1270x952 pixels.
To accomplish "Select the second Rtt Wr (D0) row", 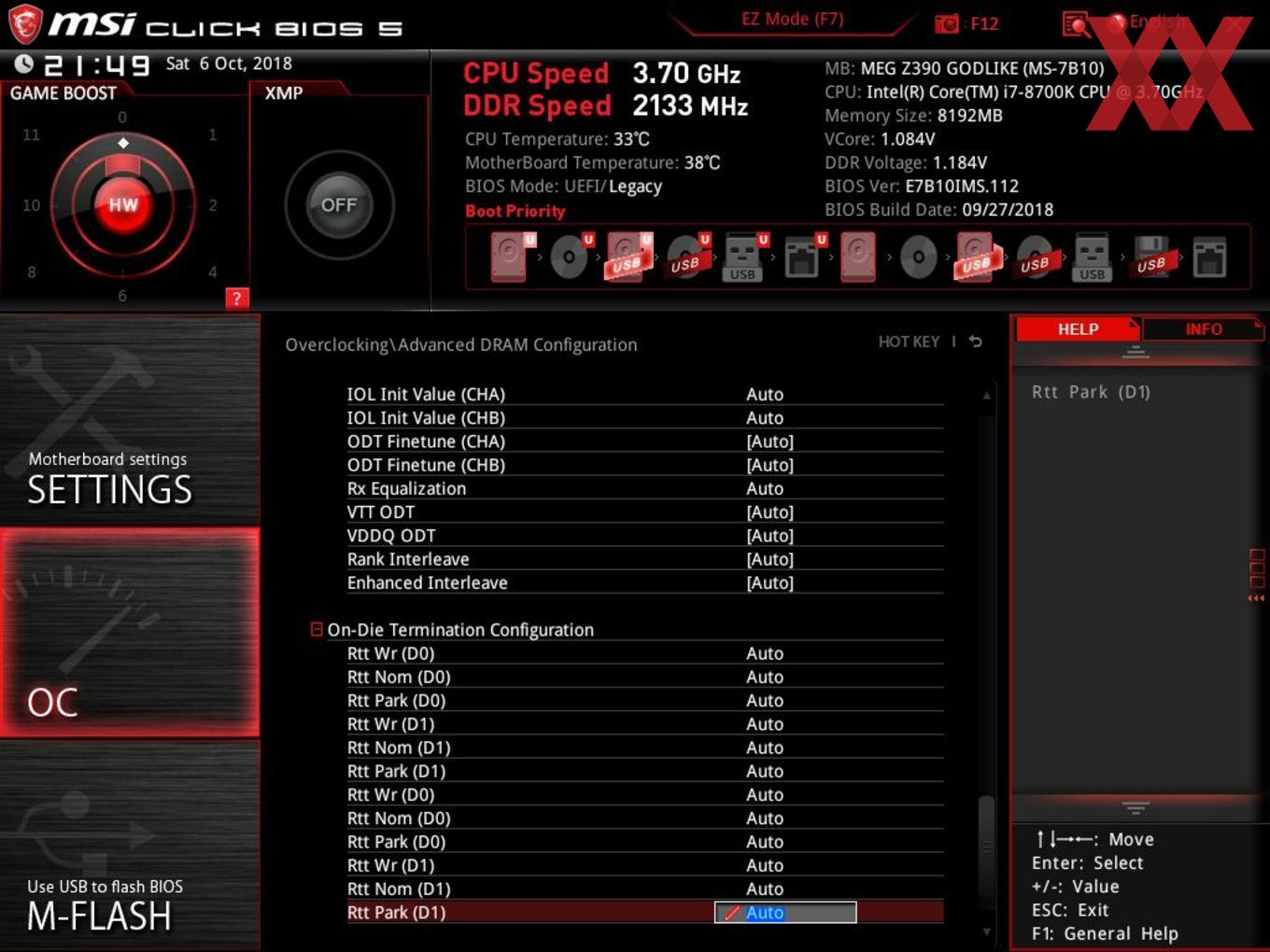I will click(644, 794).
